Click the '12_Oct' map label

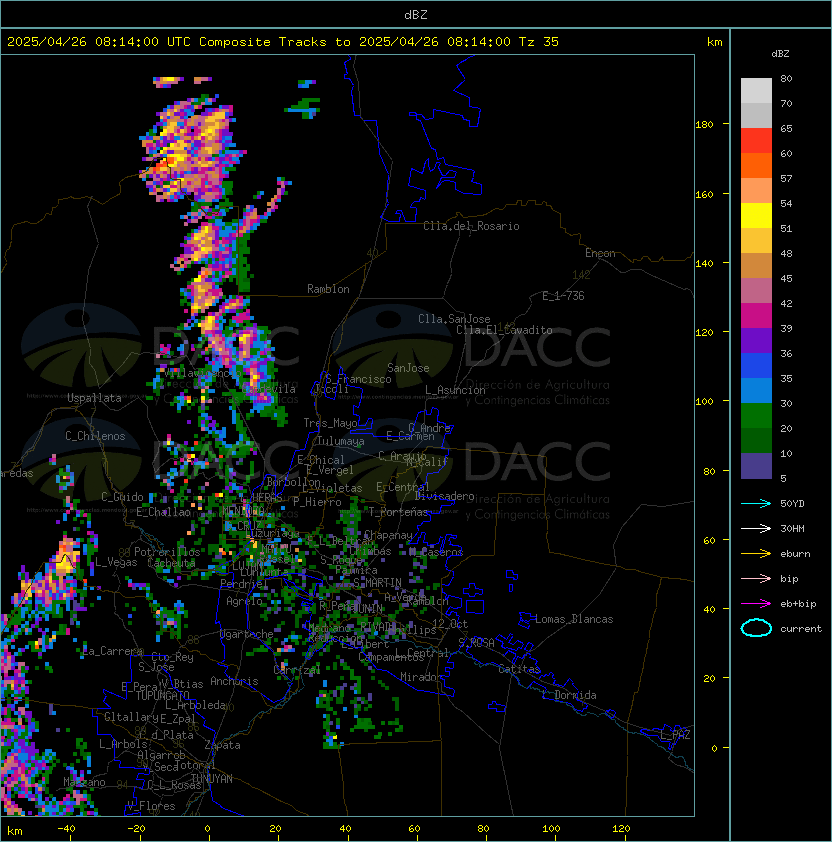(450, 624)
